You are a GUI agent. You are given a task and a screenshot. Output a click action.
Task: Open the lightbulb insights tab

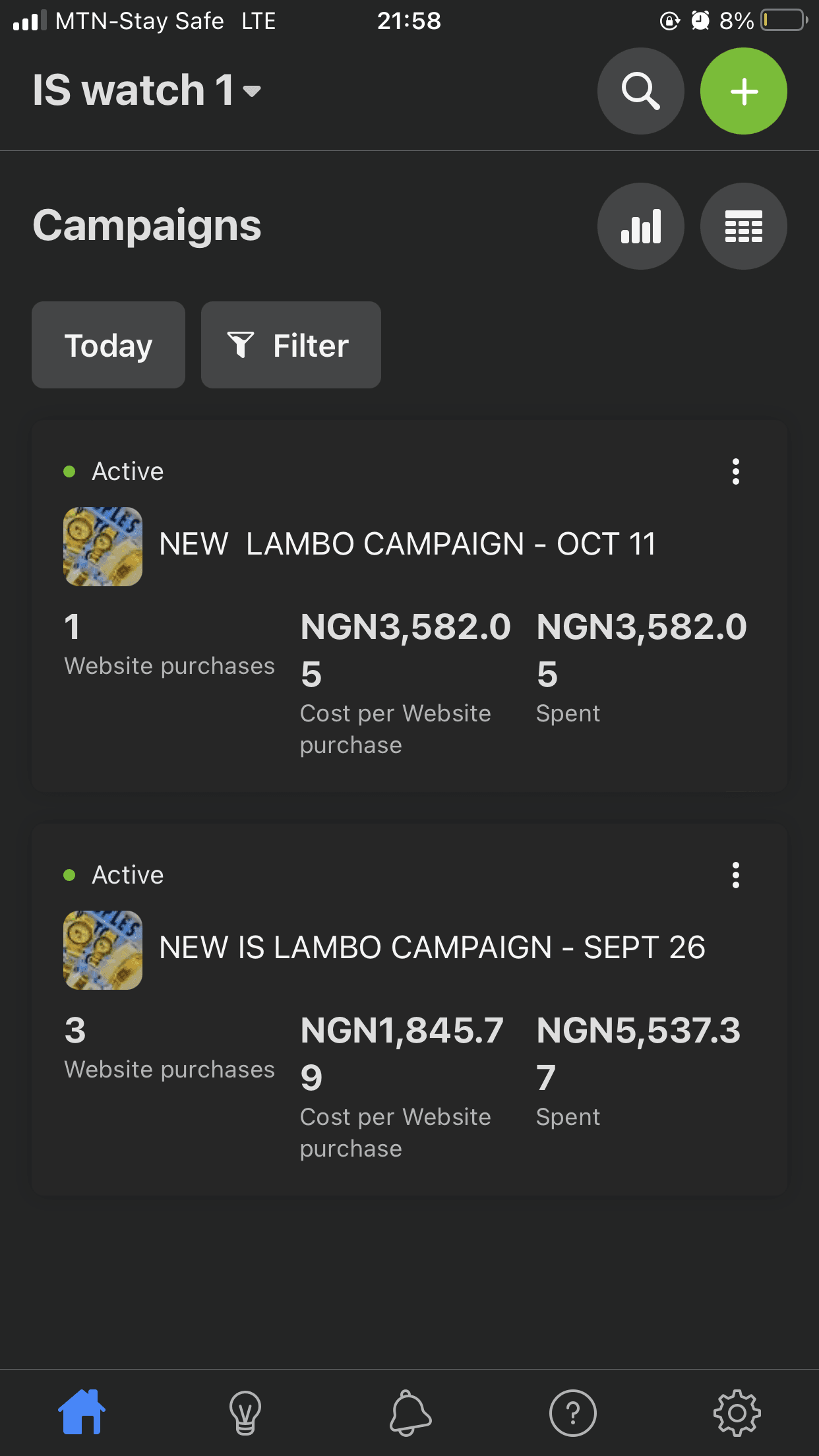pos(245,1412)
